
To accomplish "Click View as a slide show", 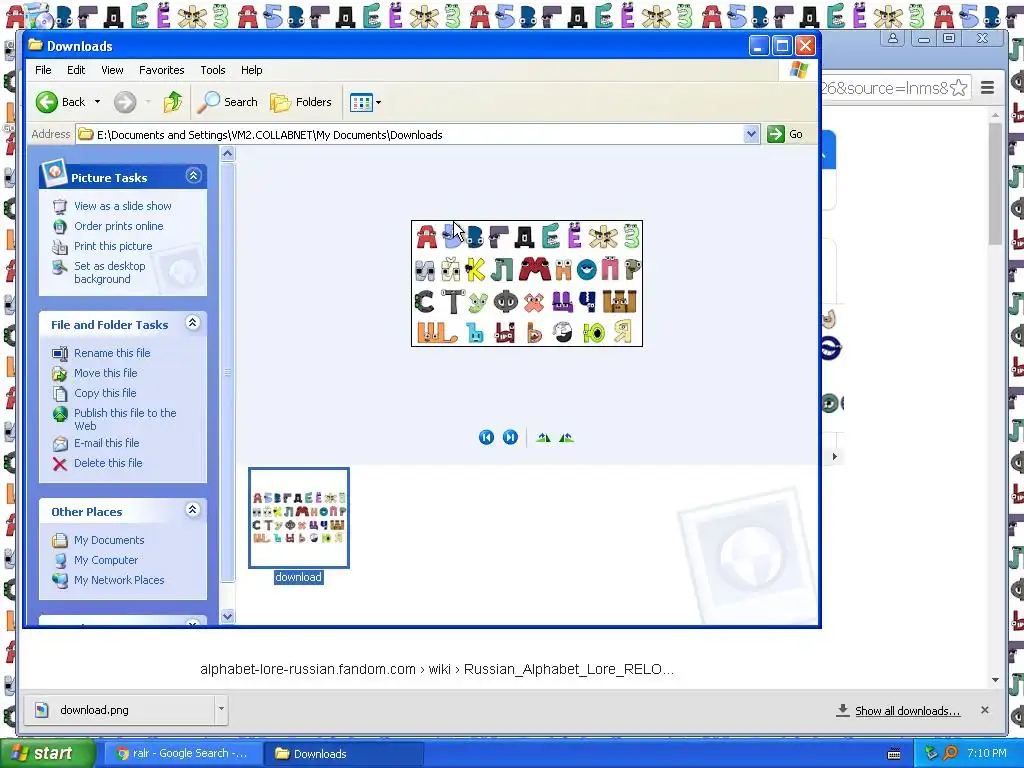I will 123,206.
